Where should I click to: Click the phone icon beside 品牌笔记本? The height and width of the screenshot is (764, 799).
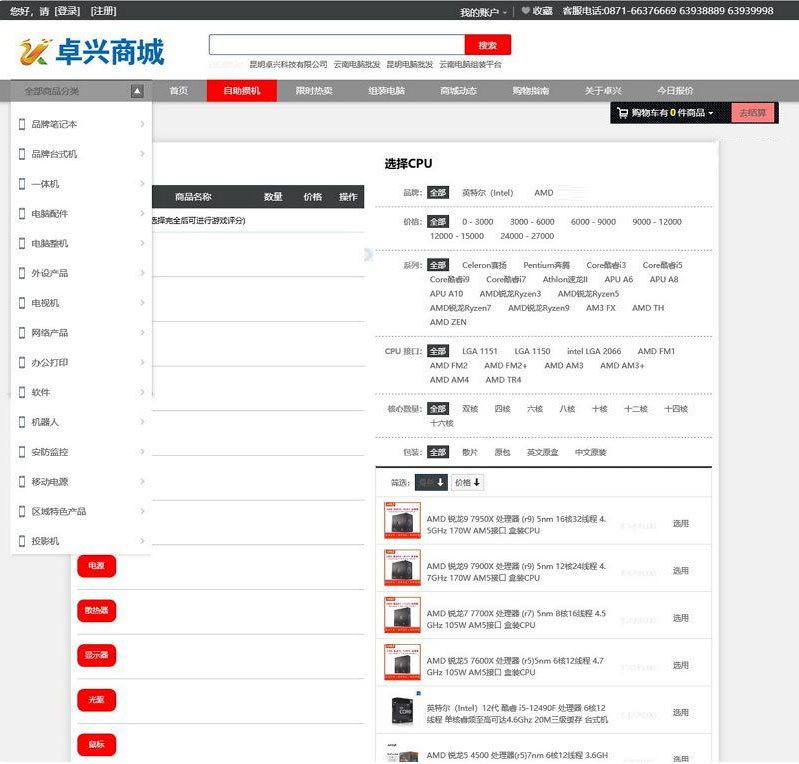(x=22, y=125)
